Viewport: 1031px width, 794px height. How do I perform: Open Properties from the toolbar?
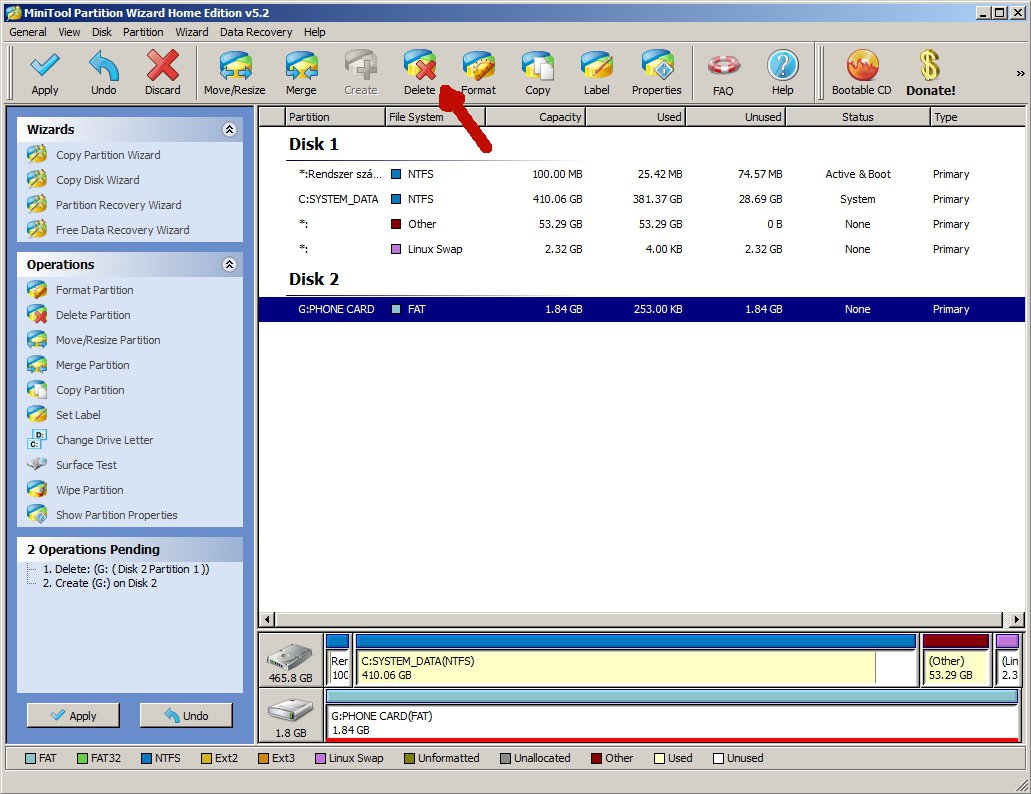(x=656, y=73)
